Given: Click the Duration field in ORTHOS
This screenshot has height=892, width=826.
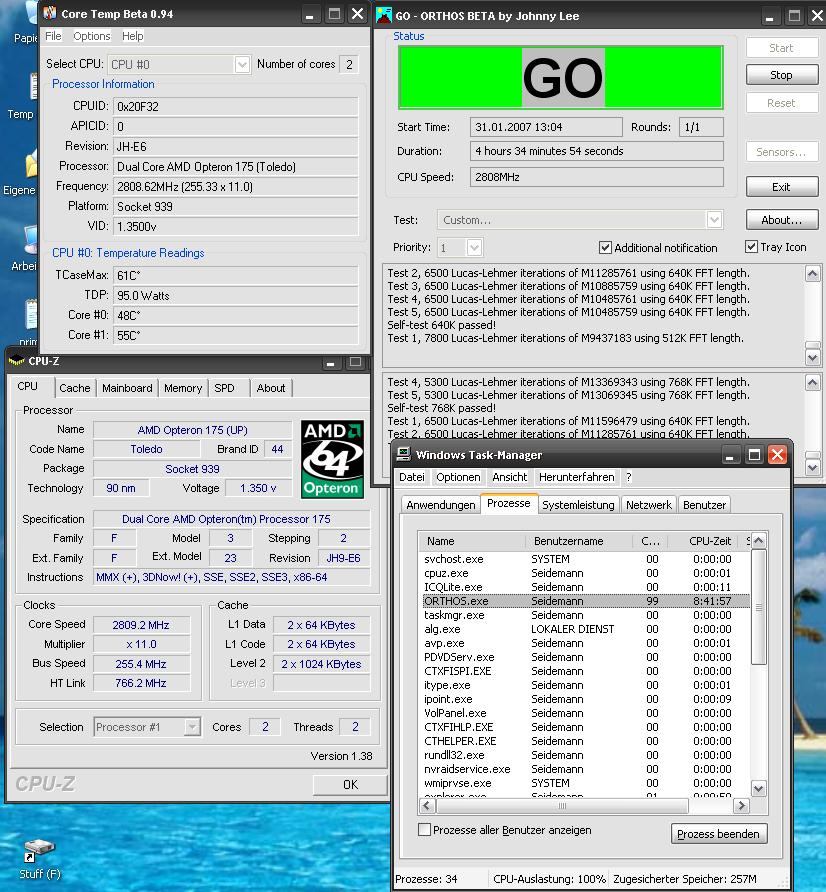Looking at the screenshot, I should [597, 151].
